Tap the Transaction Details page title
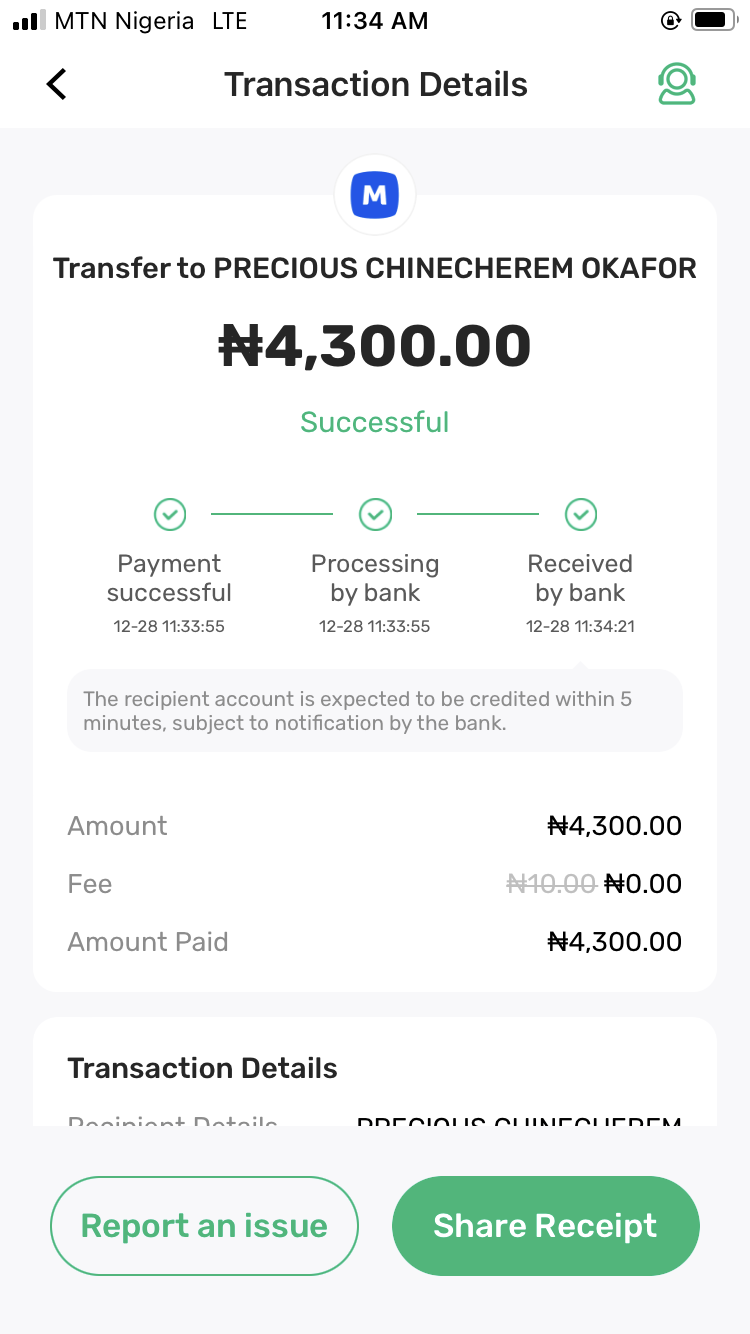This screenshot has height=1334, width=750. coord(375,85)
